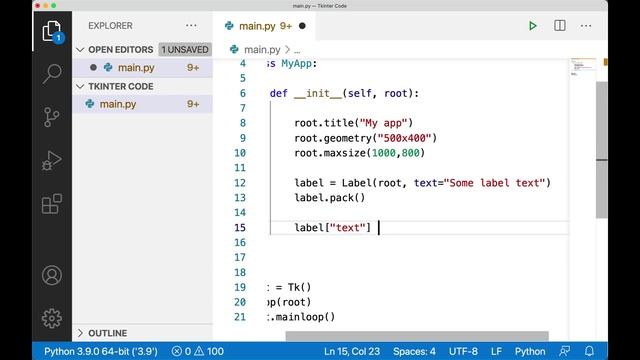The width and height of the screenshot is (640, 360).
Task: Open Source Control view
Action: (x=52, y=117)
